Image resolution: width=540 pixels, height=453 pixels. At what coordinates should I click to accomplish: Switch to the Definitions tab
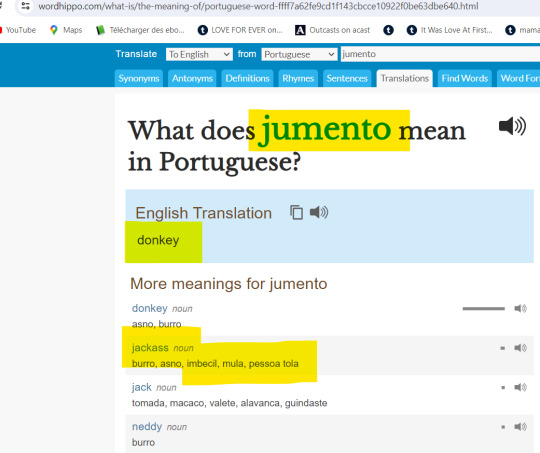247,79
